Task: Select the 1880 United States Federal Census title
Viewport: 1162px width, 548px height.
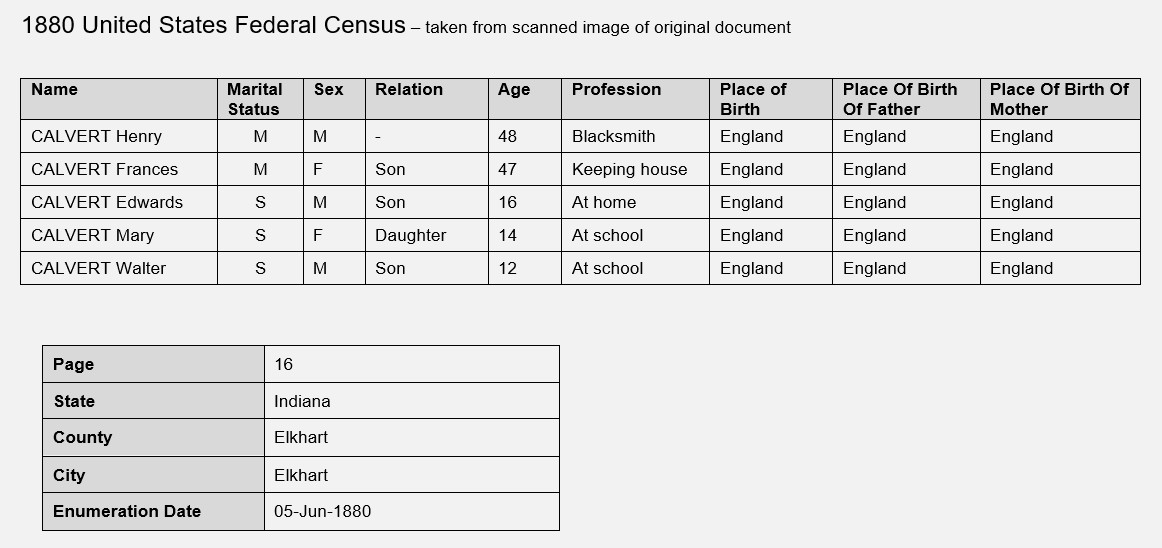Action: point(213,25)
